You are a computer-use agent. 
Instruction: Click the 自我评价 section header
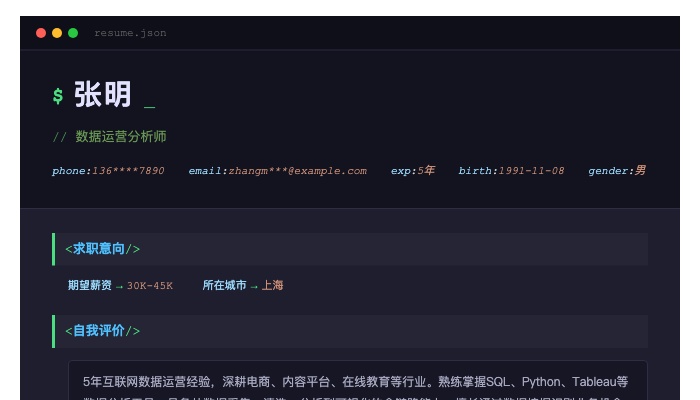point(350,331)
